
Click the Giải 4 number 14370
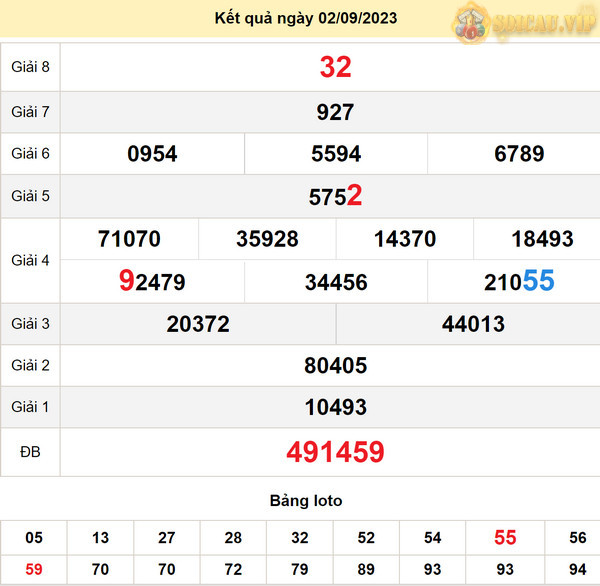405,239
